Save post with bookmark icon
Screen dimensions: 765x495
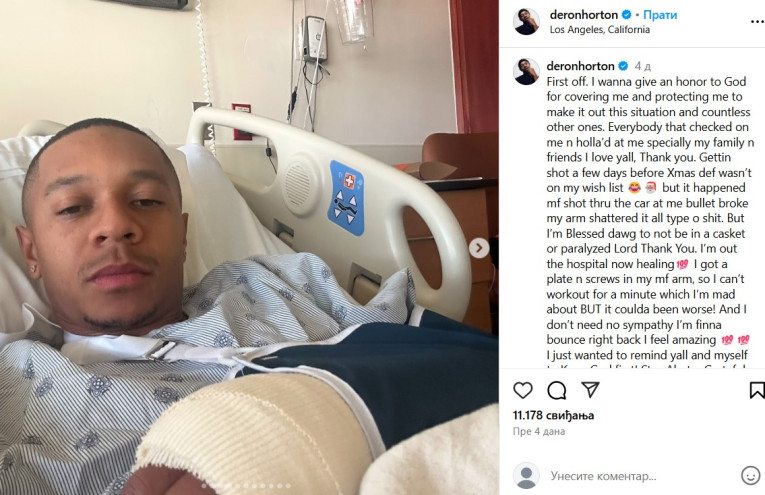coord(757,390)
